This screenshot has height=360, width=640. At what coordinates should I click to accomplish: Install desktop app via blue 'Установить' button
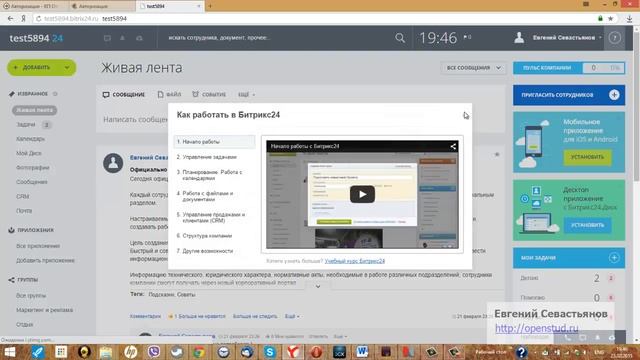coord(587,225)
